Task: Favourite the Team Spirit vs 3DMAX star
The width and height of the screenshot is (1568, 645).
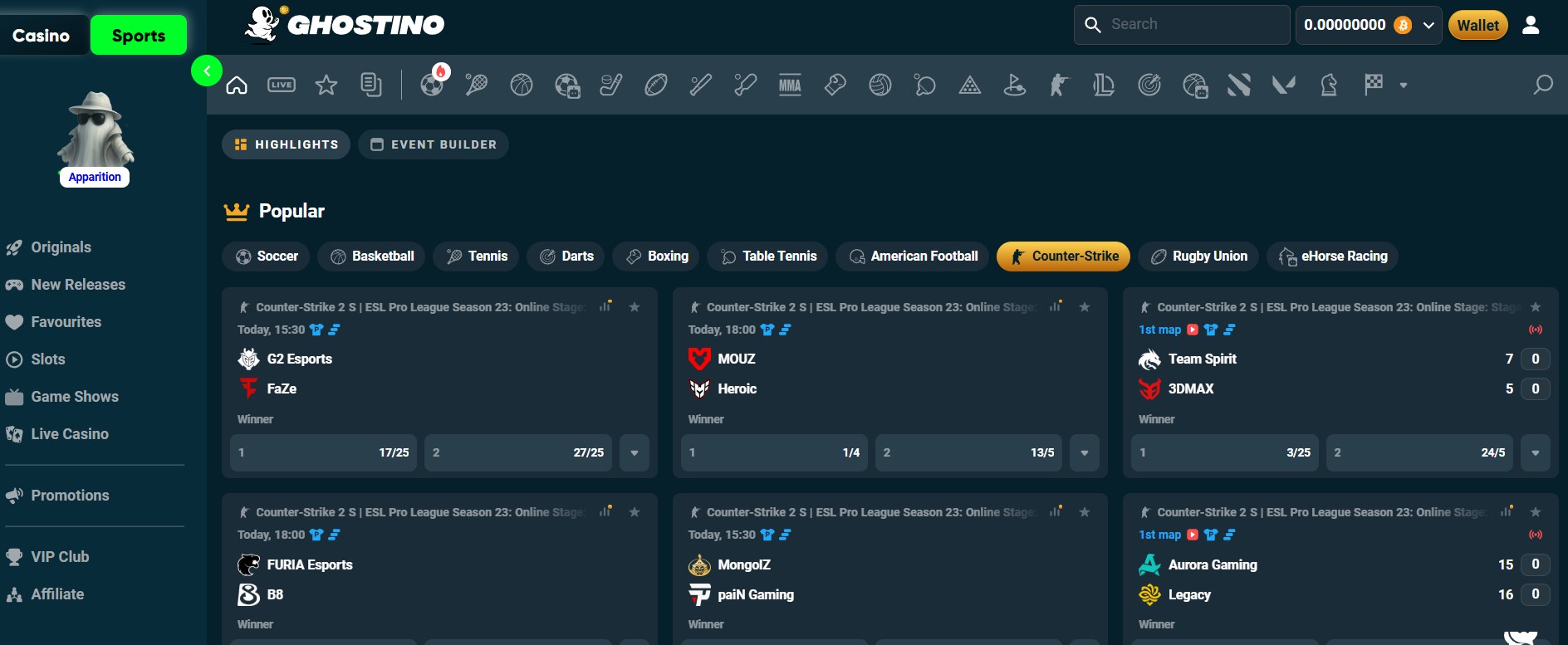Action: pyautogui.click(x=1536, y=307)
